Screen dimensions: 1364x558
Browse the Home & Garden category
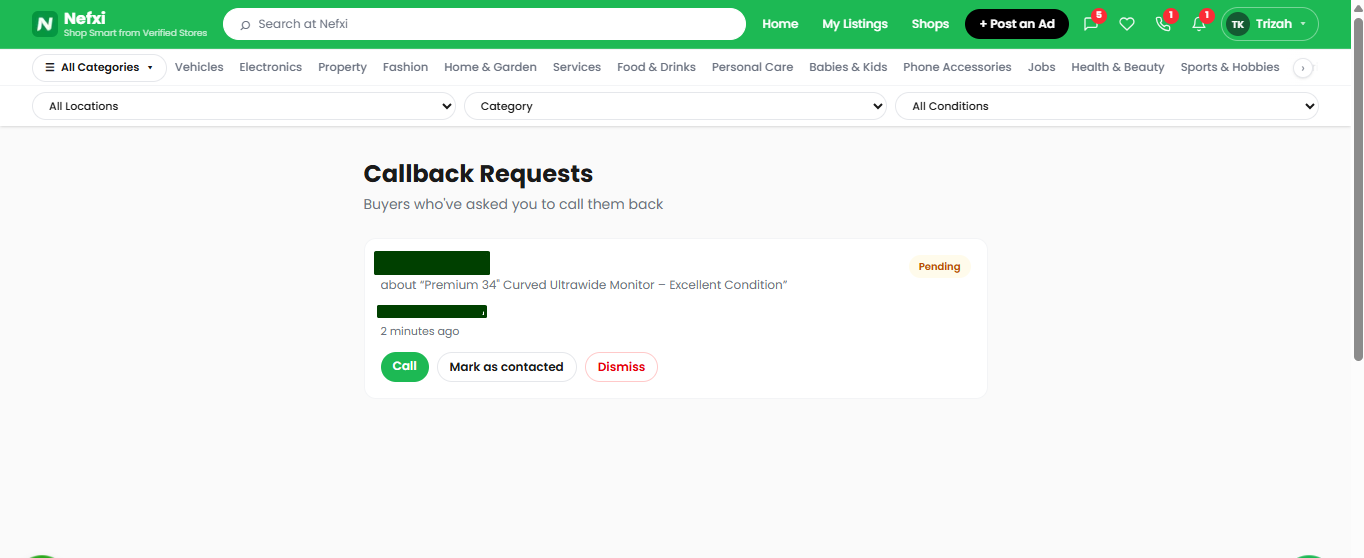click(490, 67)
